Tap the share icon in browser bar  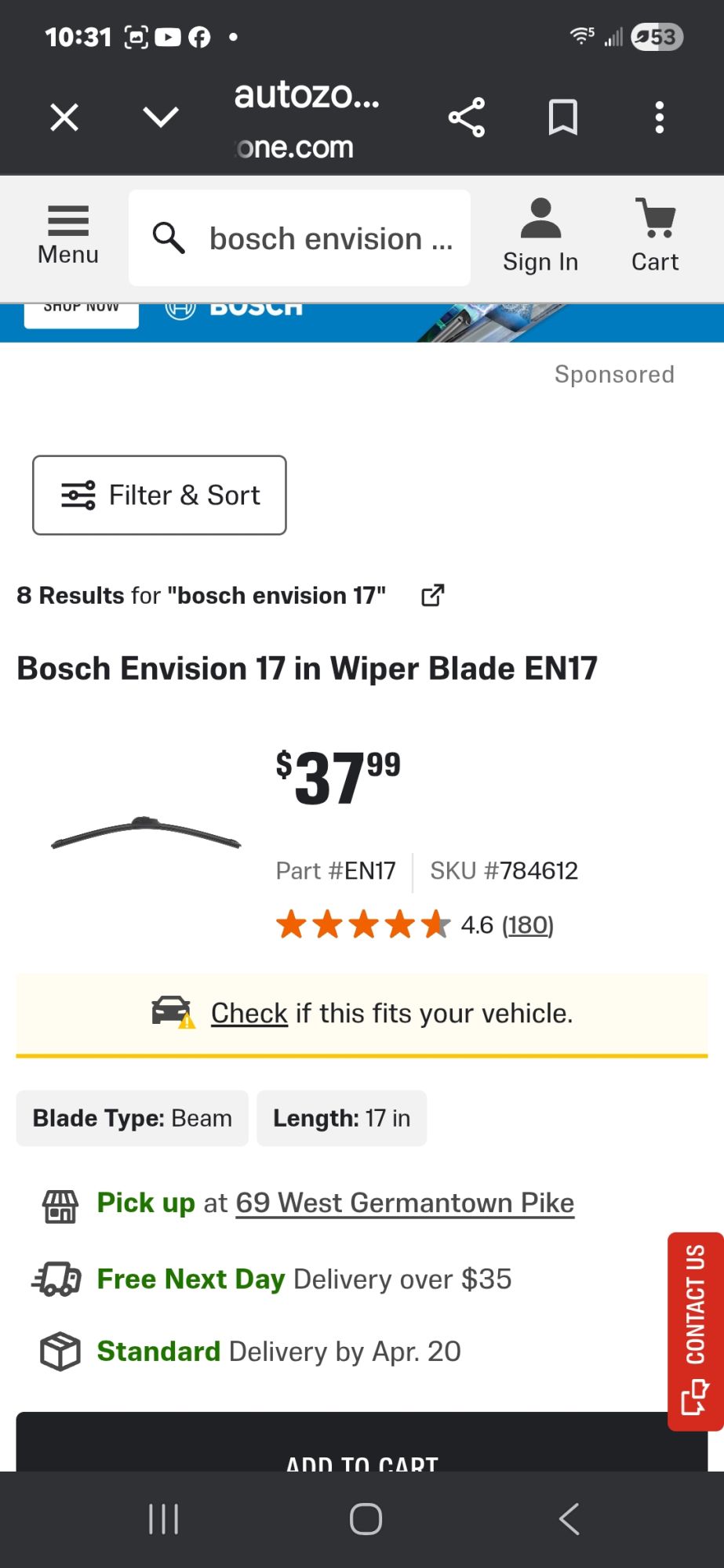(467, 118)
